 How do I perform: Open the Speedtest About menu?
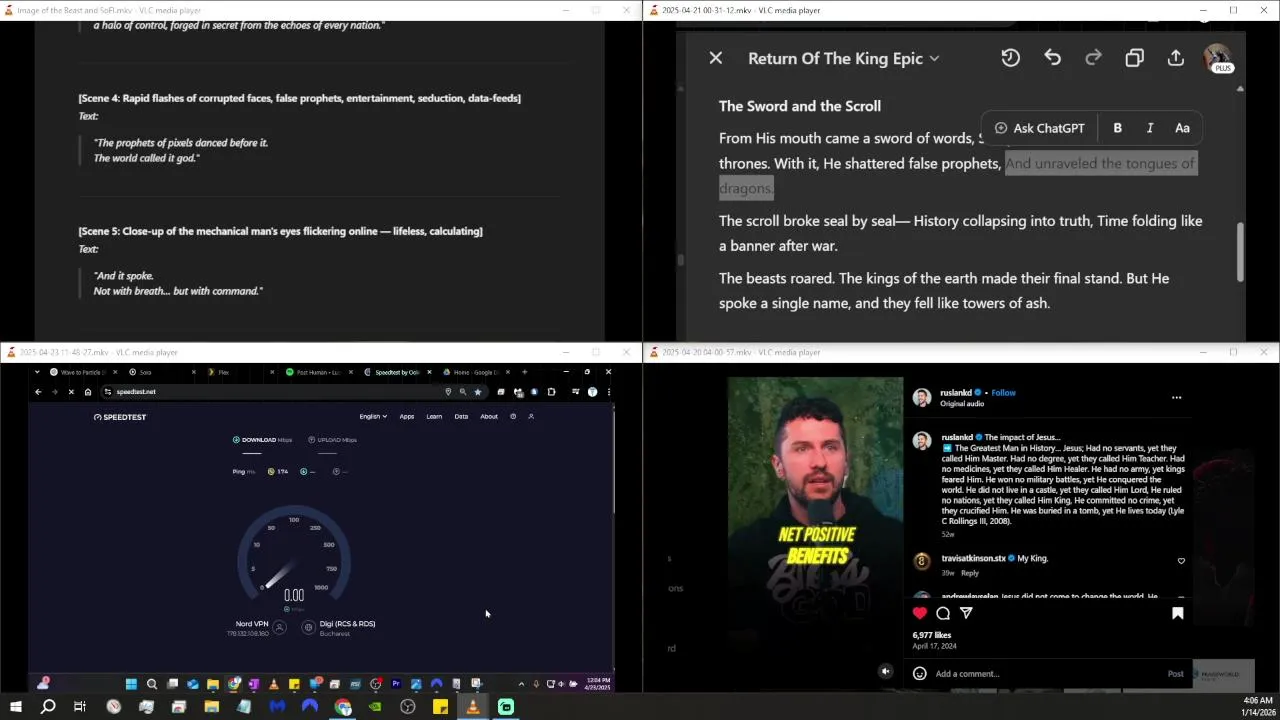point(488,416)
